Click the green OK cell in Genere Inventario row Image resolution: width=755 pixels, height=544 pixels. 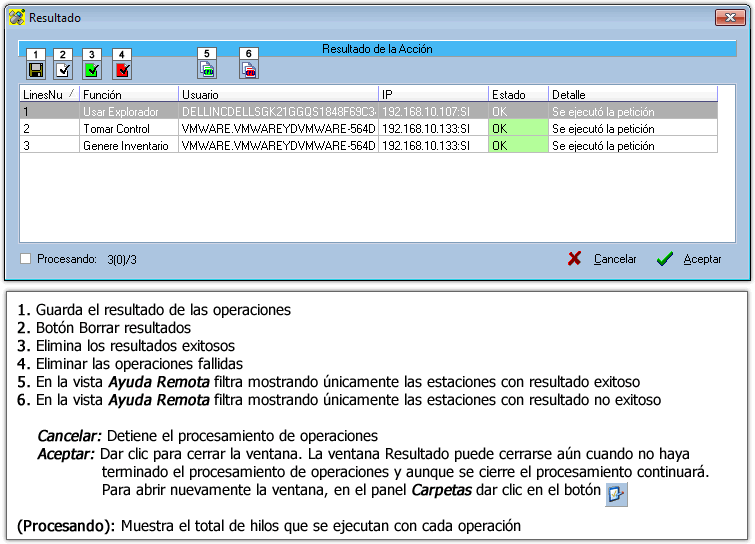[519, 145]
